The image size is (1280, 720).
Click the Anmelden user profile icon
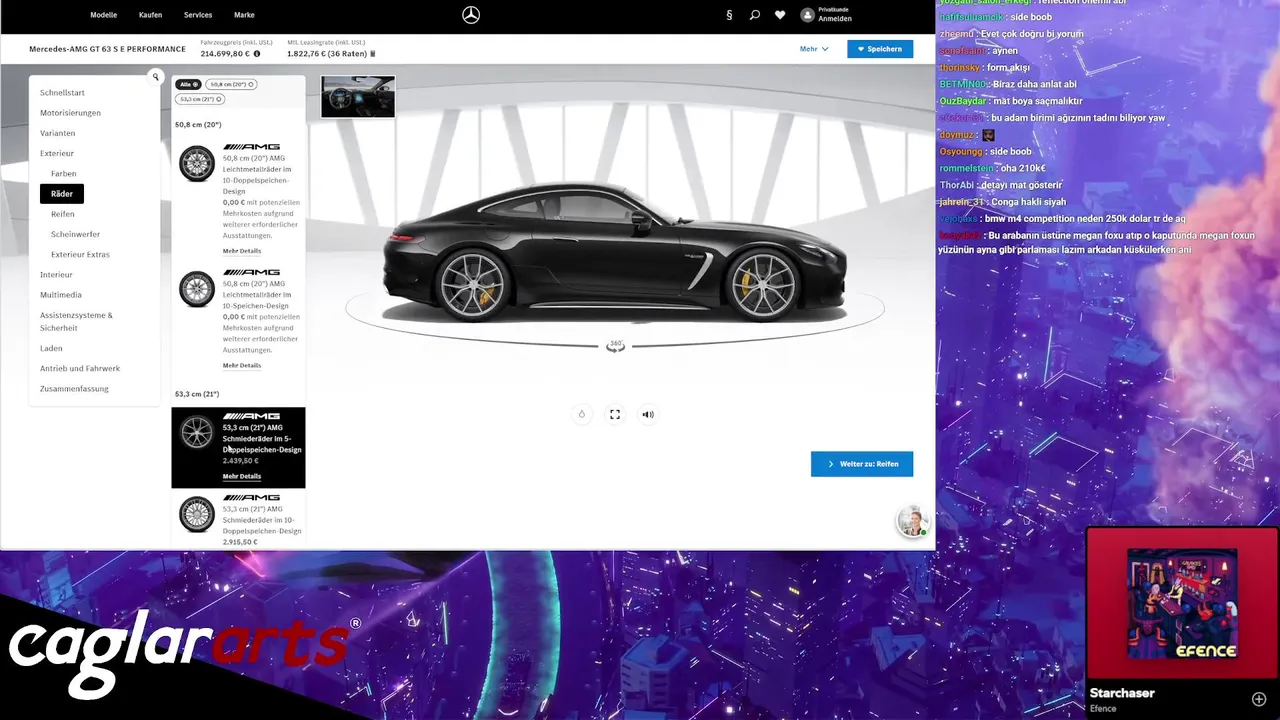pos(807,15)
